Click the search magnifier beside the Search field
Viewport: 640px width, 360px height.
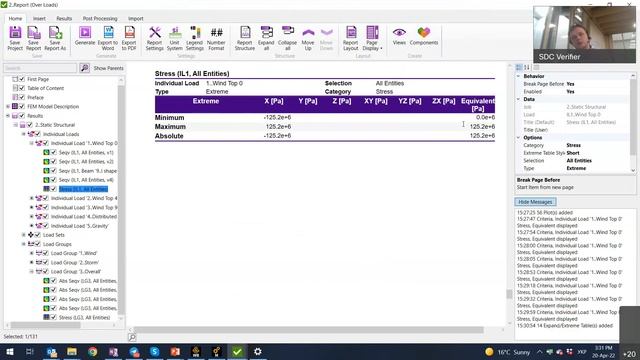click(x=84, y=68)
